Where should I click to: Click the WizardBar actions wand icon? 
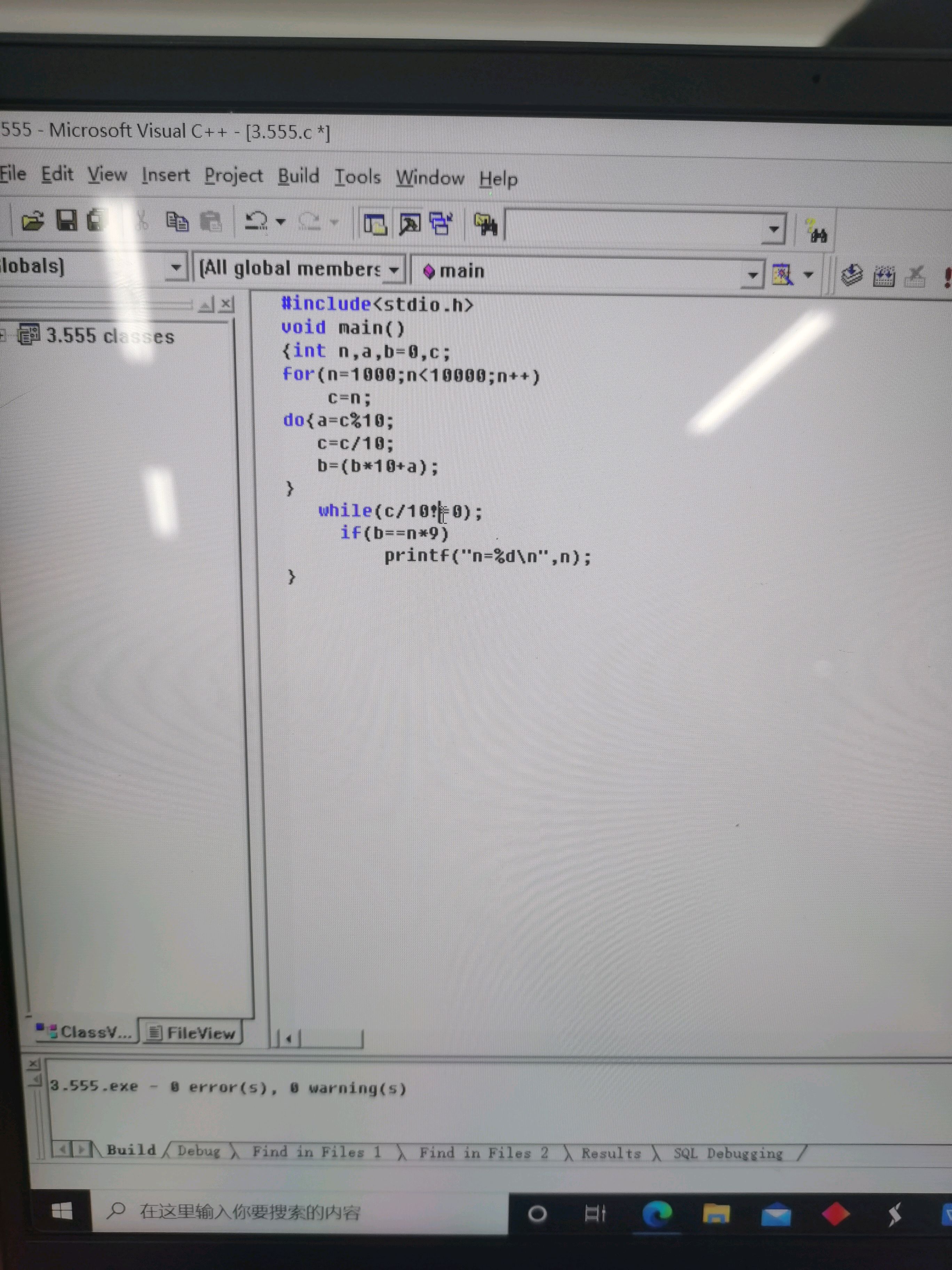pos(782,274)
